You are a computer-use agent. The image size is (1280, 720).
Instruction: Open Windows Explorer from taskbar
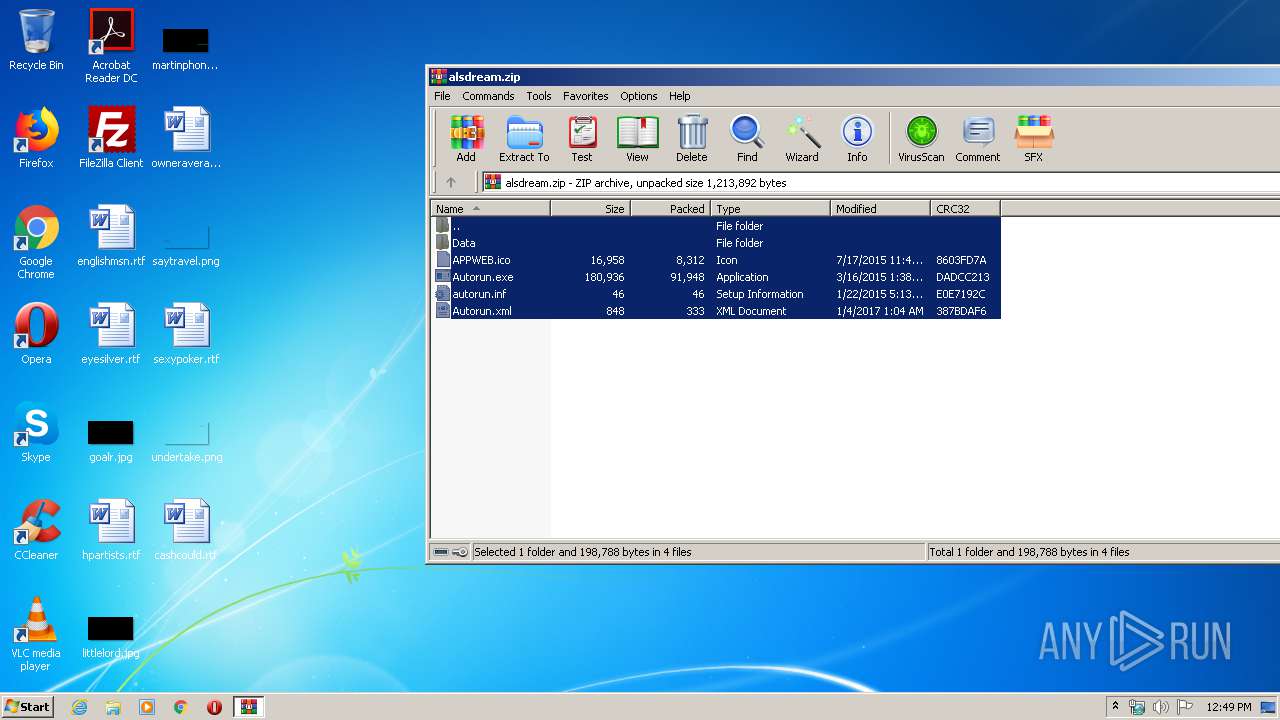coord(113,707)
